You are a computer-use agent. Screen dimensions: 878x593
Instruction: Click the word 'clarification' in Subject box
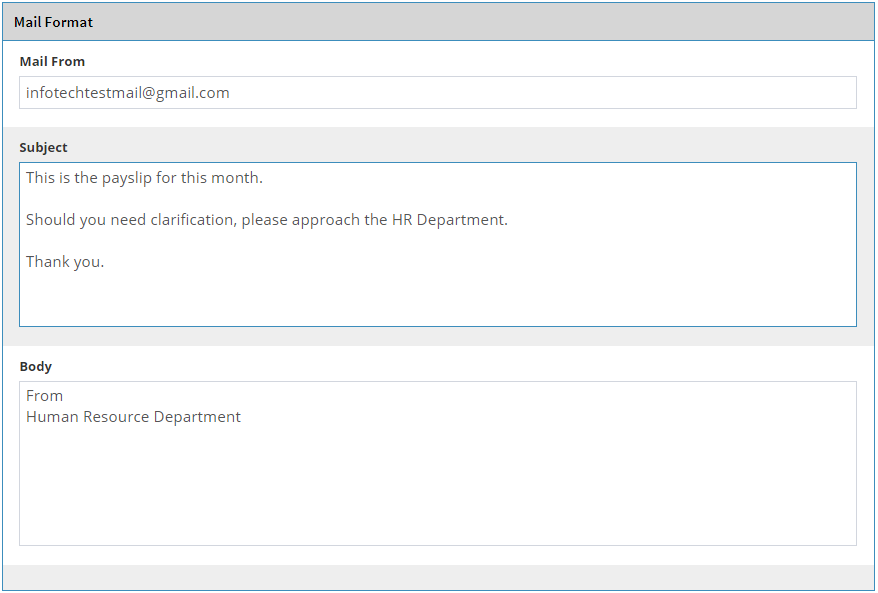[x=193, y=220]
